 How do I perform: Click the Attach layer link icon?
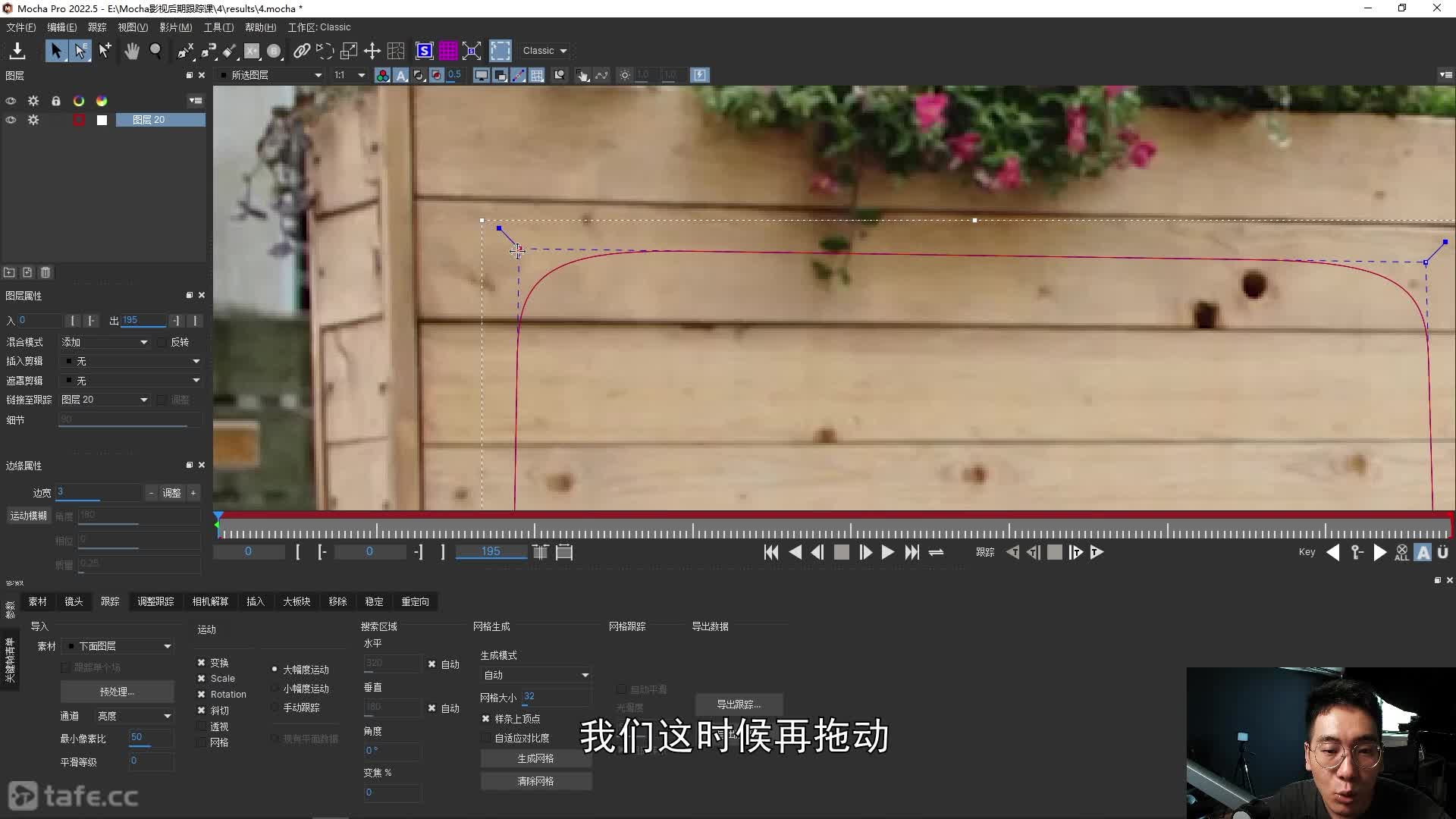pos(302,51)
